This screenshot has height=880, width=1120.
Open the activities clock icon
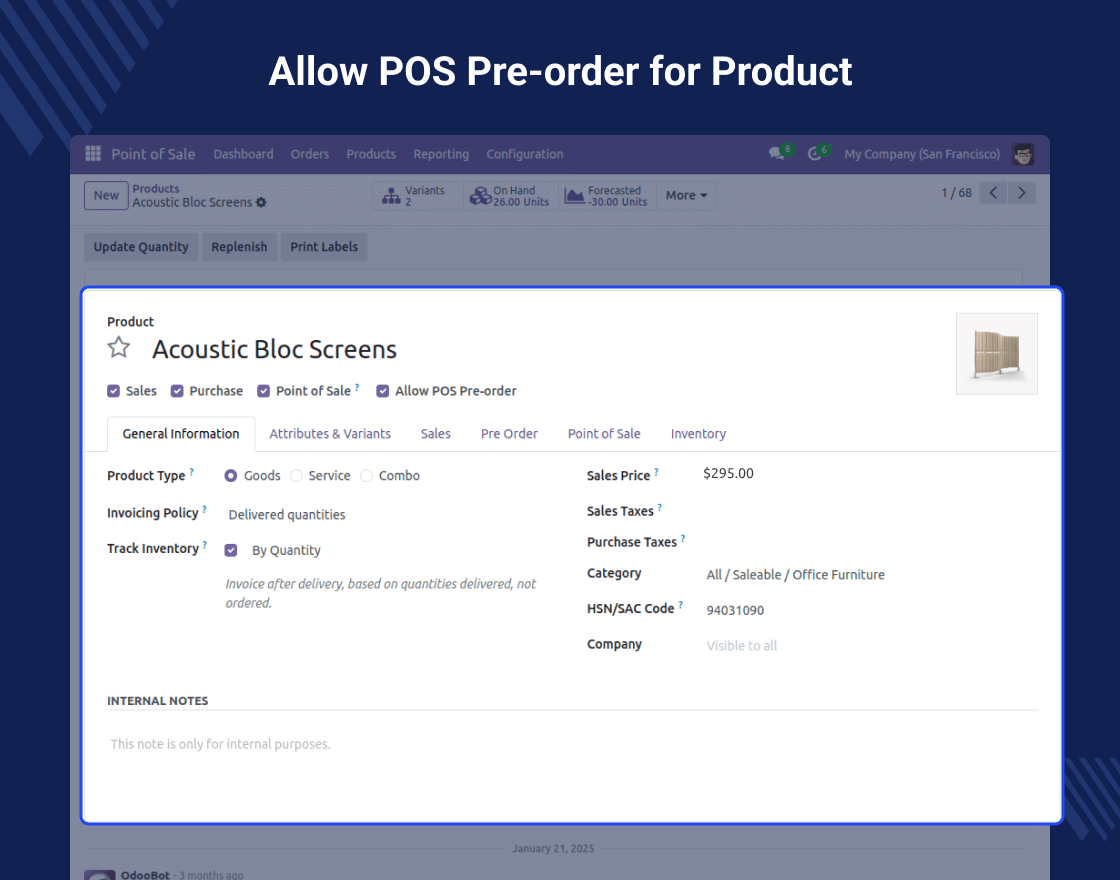[814, 154]
